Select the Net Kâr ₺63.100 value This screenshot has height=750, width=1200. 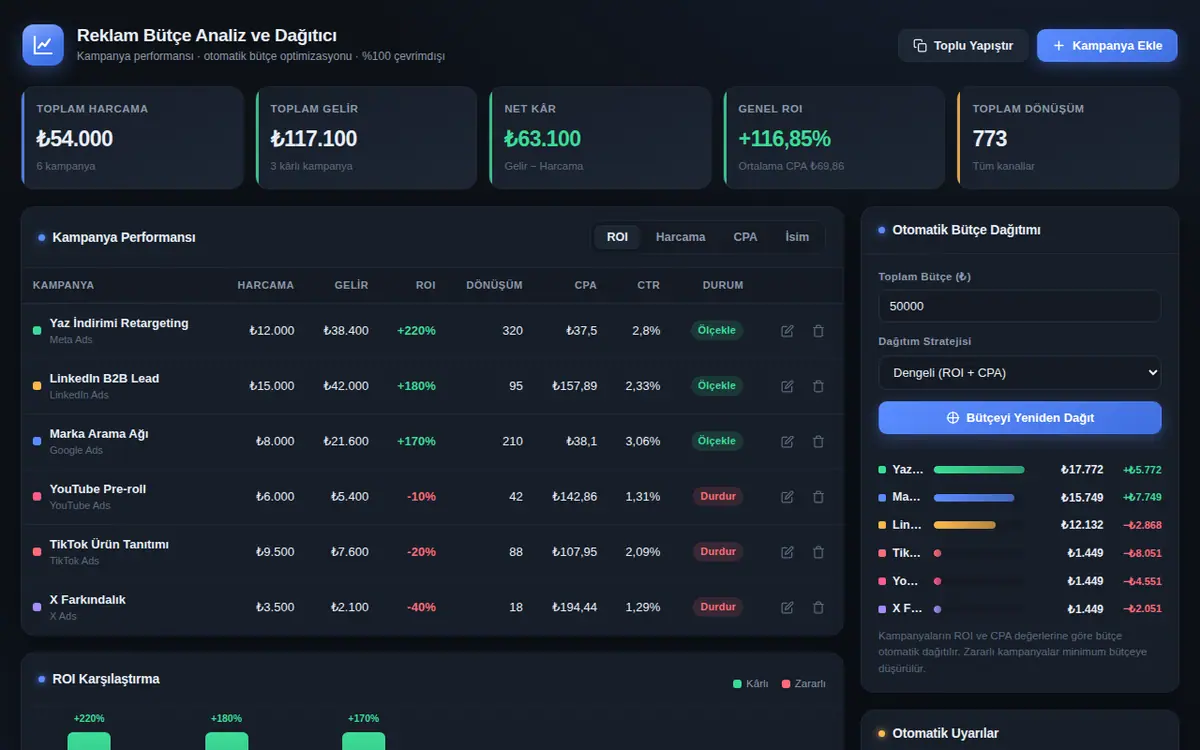pyautogui.click(x=543, y=139)
